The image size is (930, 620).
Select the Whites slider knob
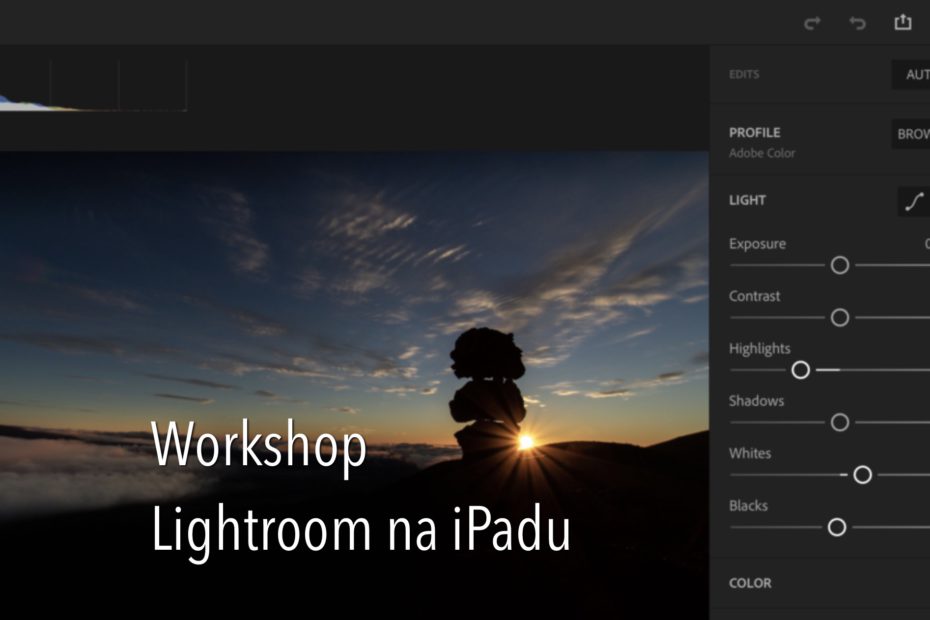(x=862, y=475)
